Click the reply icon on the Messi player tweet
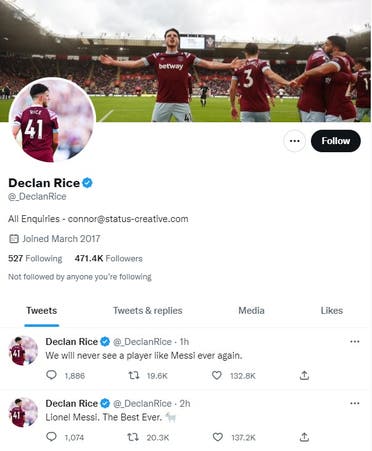372x451 pixels. (51, 375)
